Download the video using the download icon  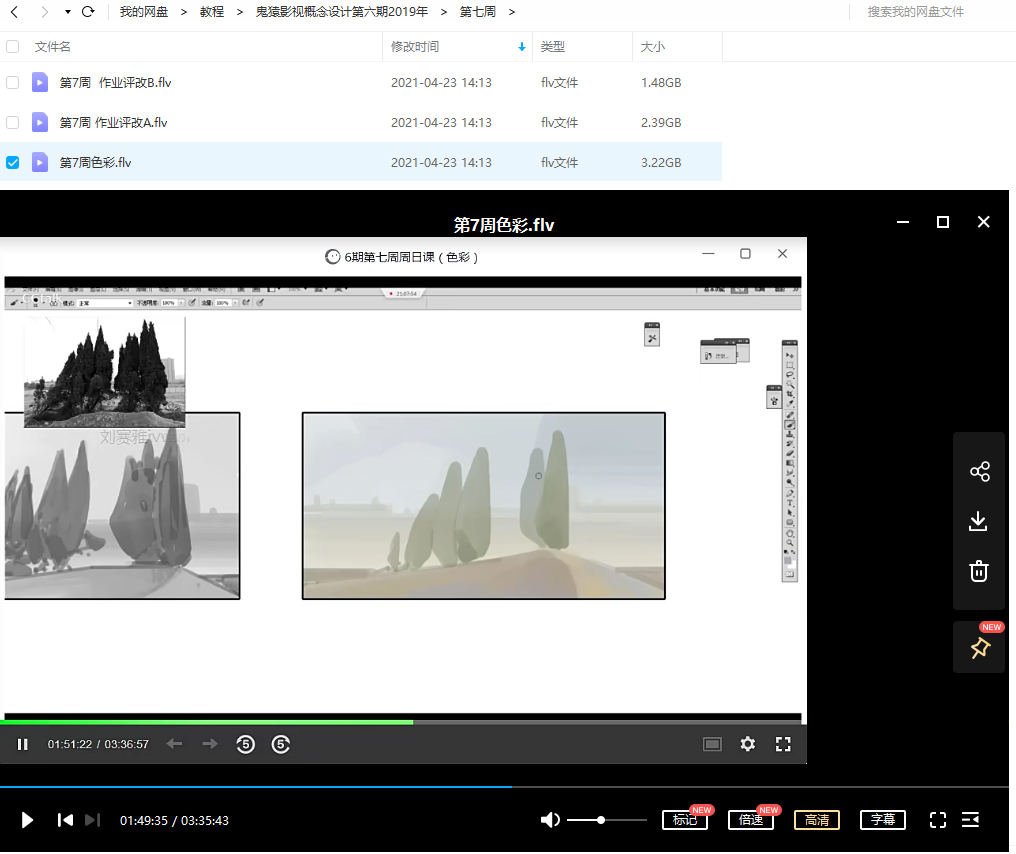[979, 521]
